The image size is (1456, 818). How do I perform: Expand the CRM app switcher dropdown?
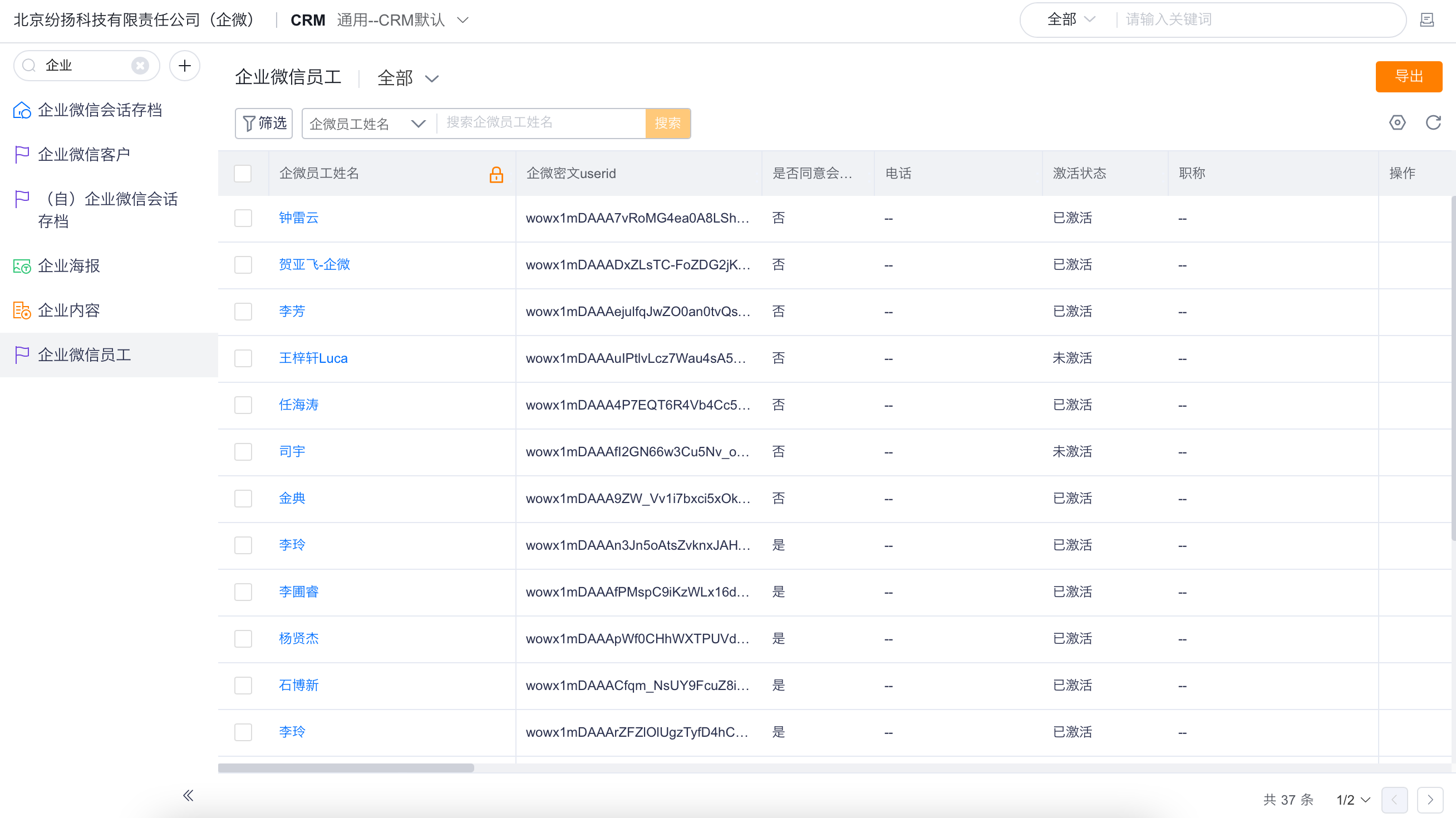pos(463,21)
